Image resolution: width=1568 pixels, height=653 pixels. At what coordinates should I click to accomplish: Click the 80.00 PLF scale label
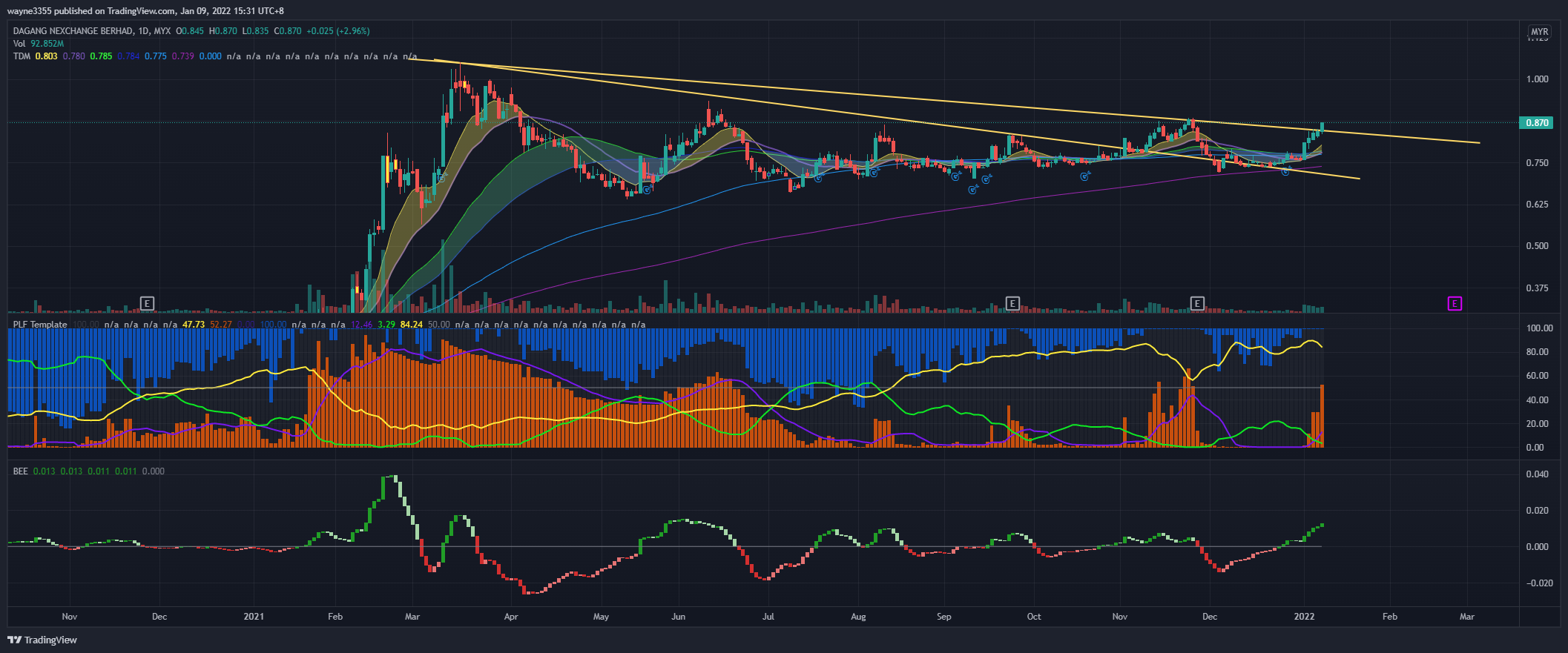1537,352
